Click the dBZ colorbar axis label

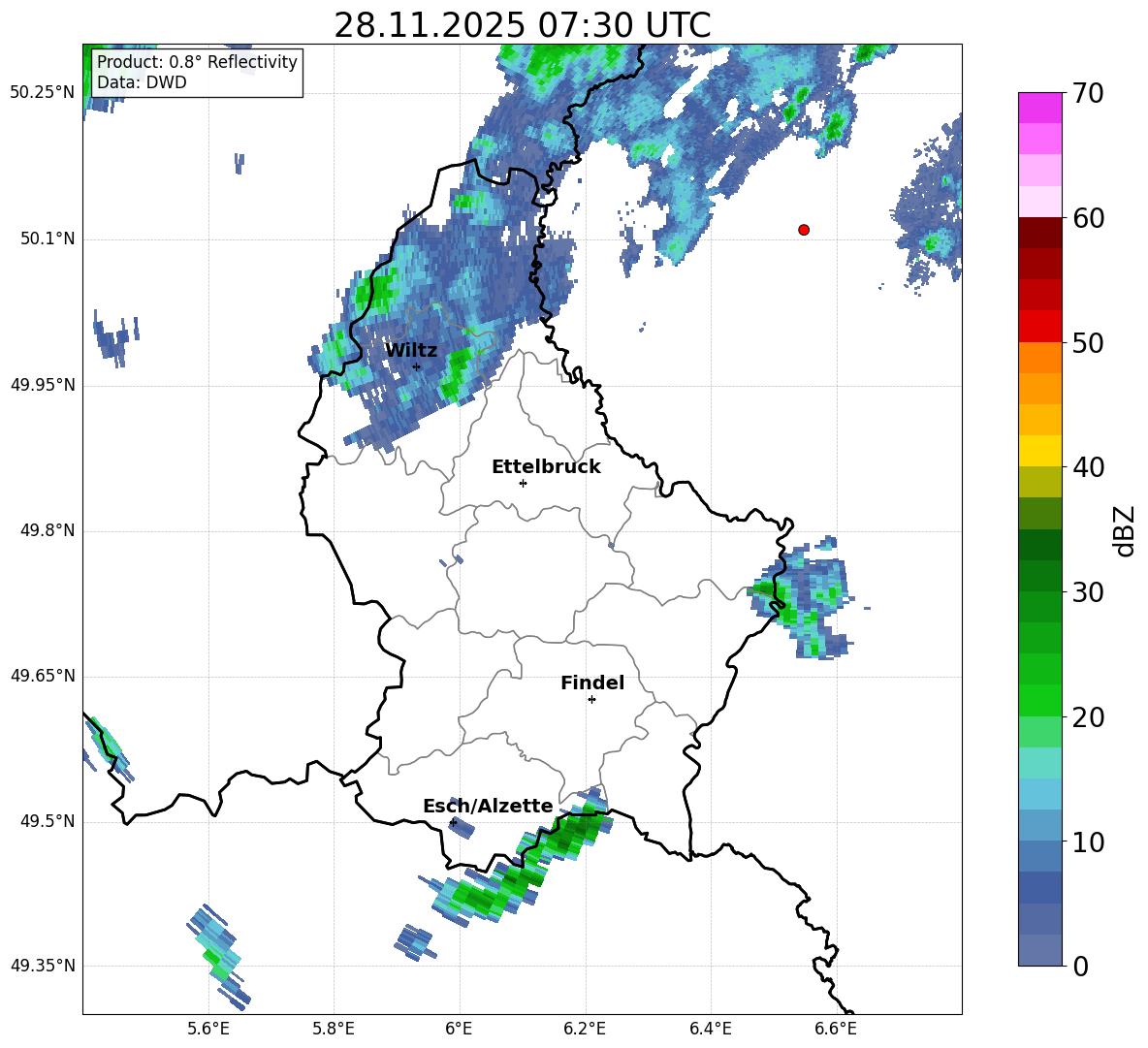point(1126,530)
